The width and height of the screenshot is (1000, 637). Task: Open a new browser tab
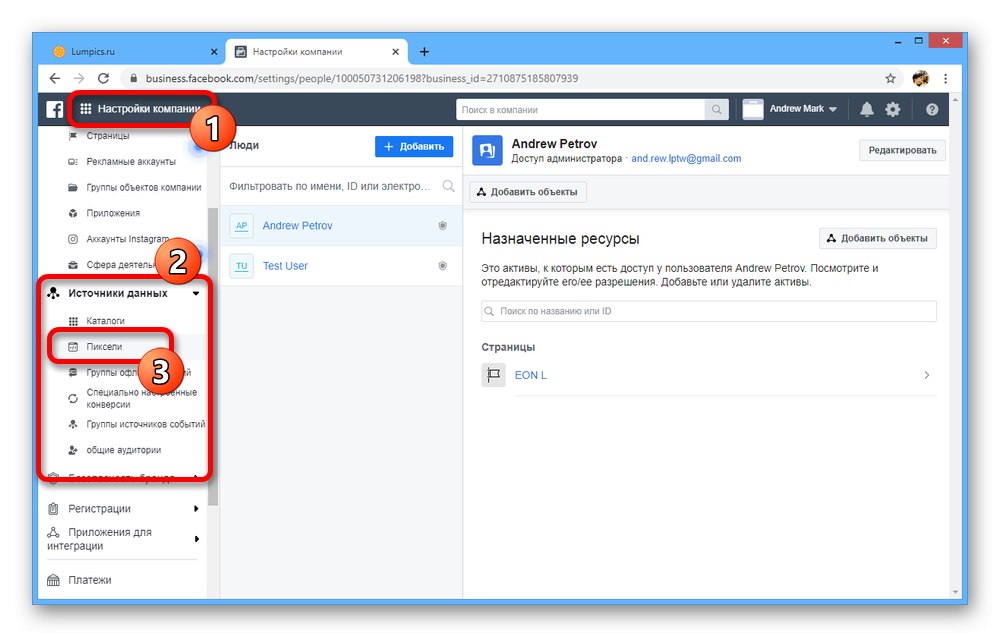coord(424,52)
